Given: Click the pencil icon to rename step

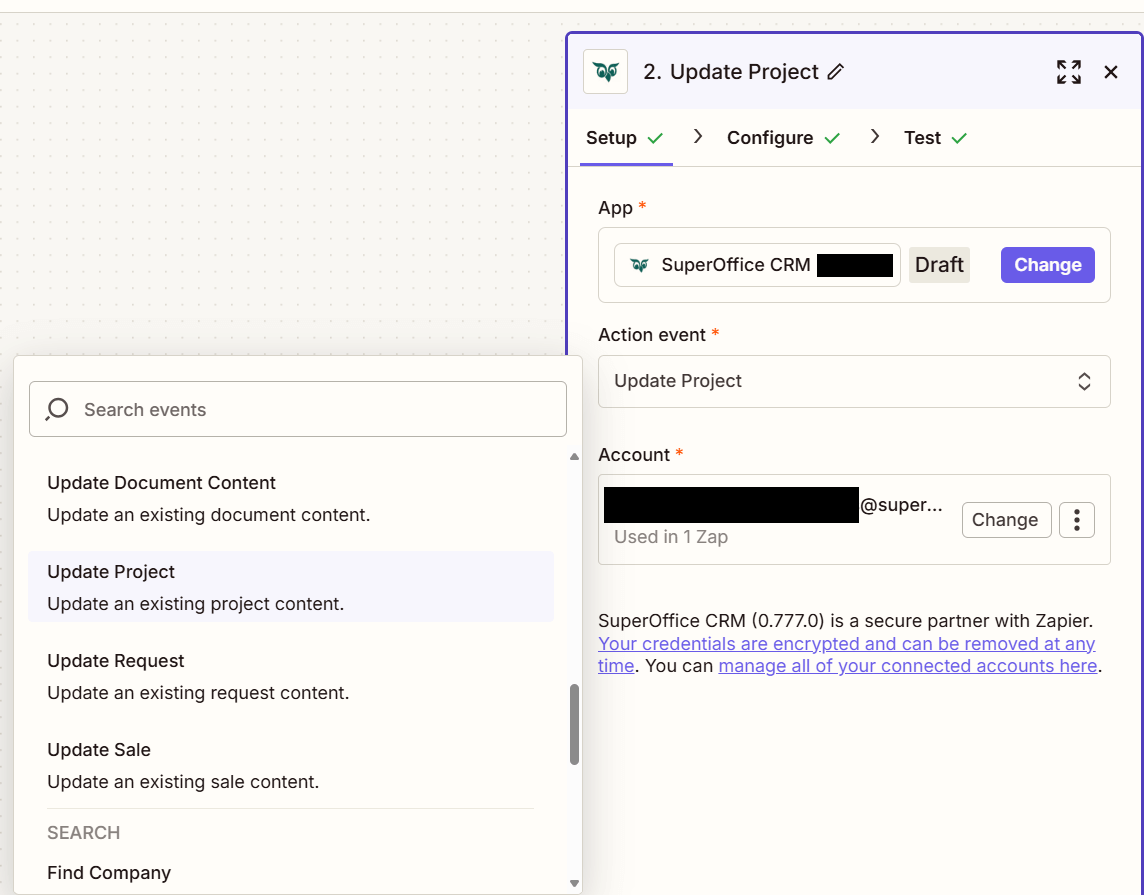Looking at the screenshot, I should (835, 71).
